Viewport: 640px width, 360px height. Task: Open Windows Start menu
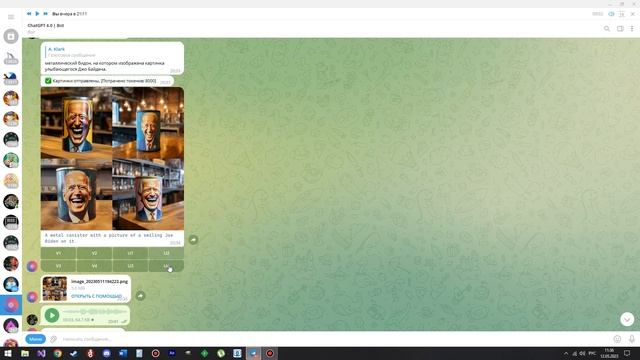[x=8, y=353]
